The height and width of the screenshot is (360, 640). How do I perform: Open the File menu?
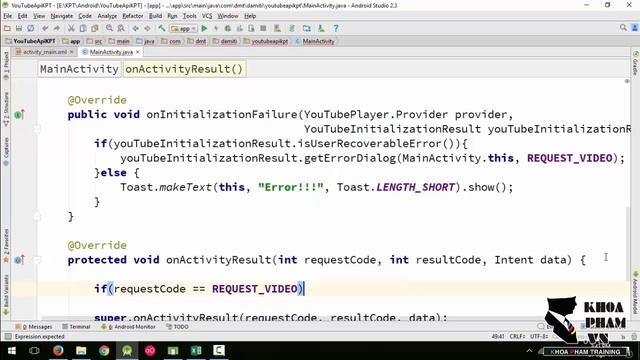8,16
